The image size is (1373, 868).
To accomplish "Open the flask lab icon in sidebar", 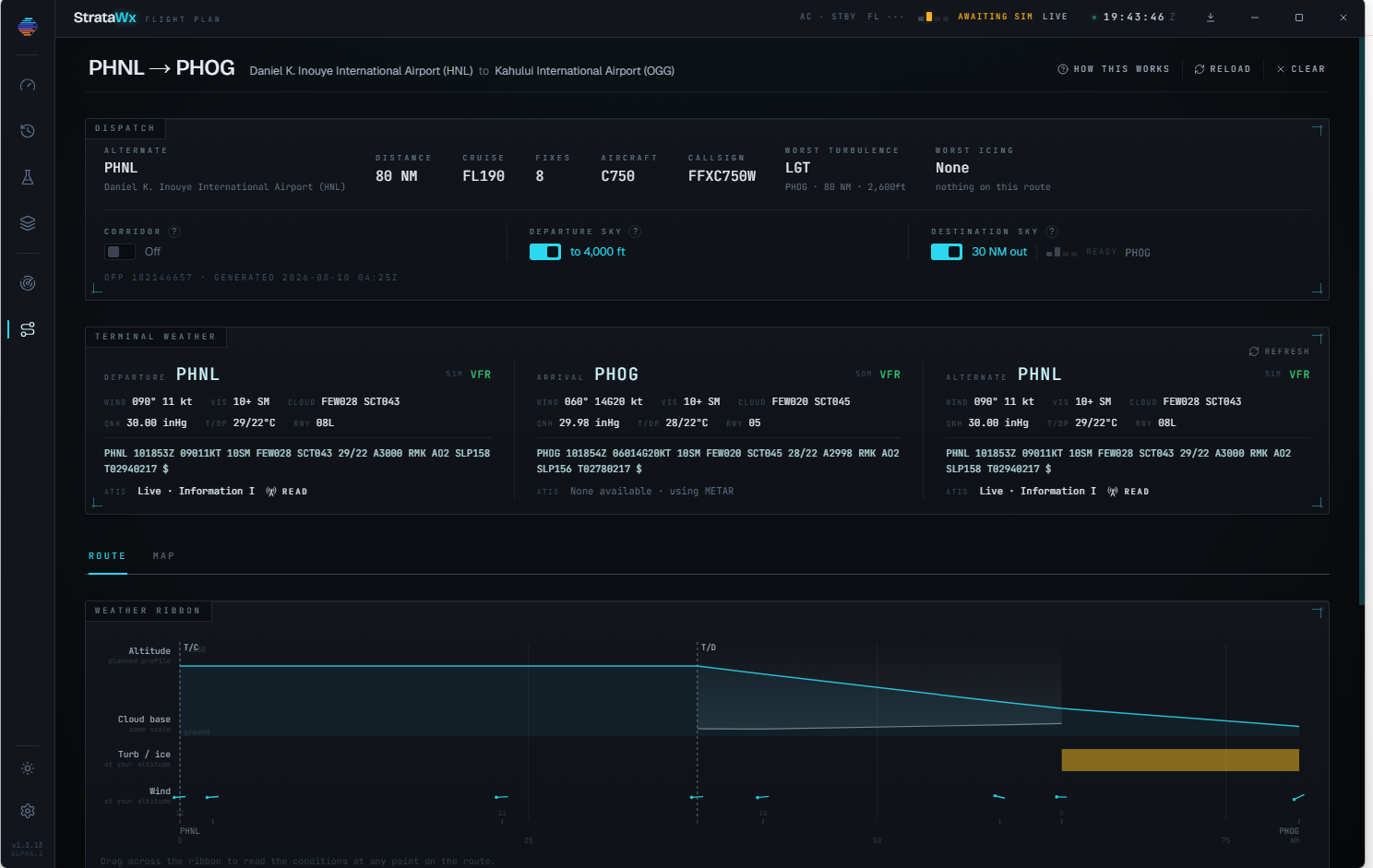I will point(28,177).
